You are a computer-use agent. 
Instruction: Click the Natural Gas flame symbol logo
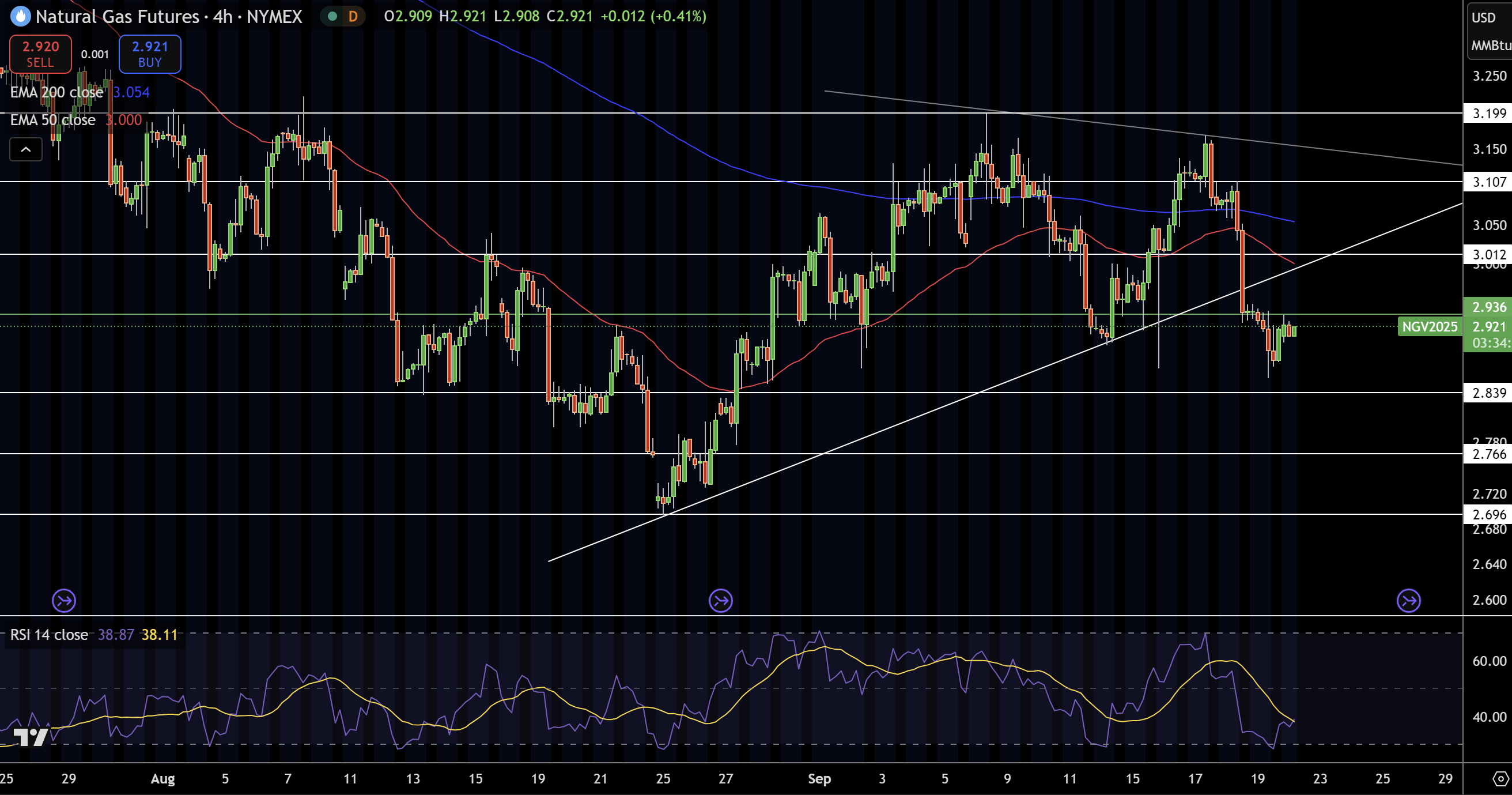[21, 17]
